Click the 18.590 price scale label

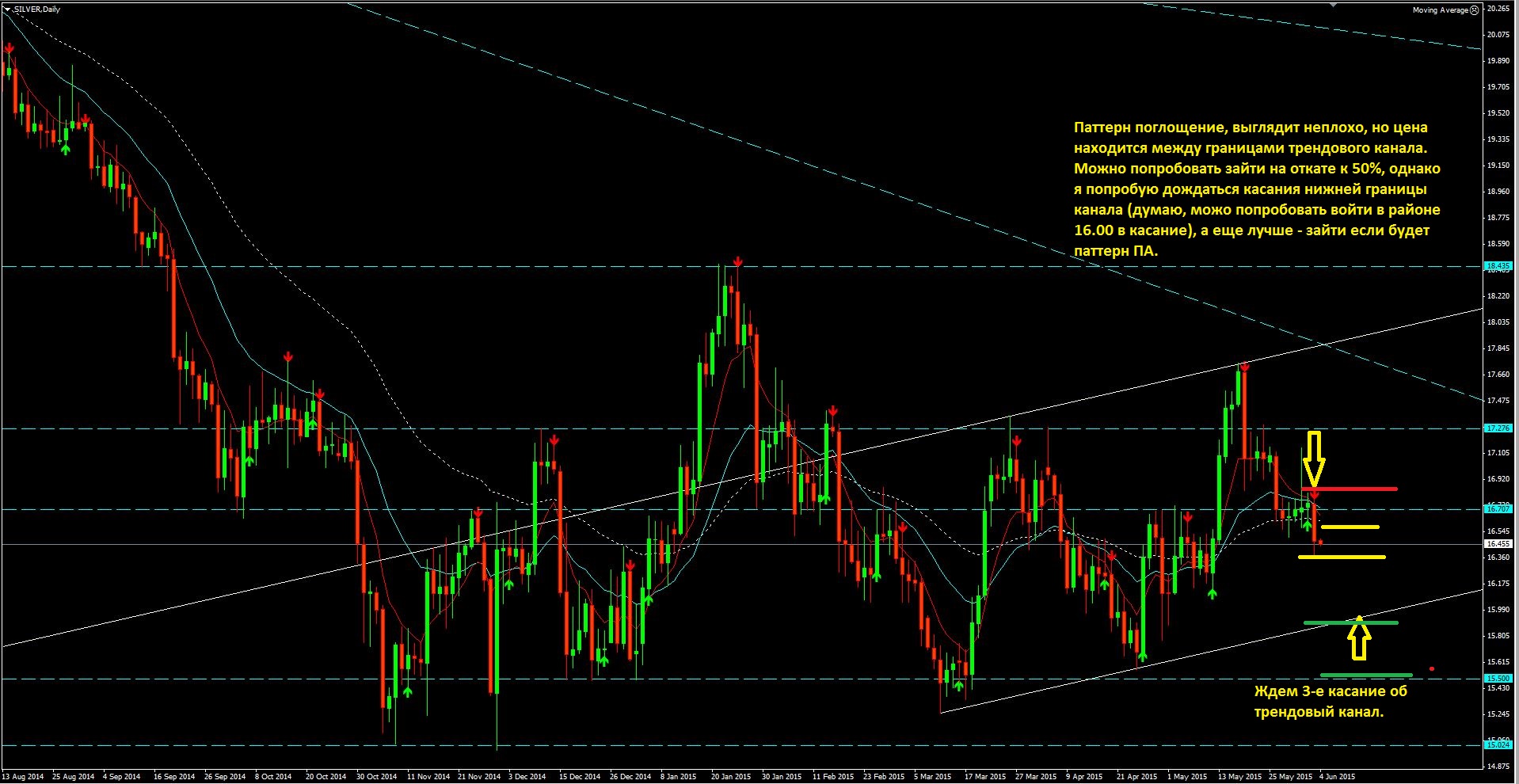coord(1498,244)
